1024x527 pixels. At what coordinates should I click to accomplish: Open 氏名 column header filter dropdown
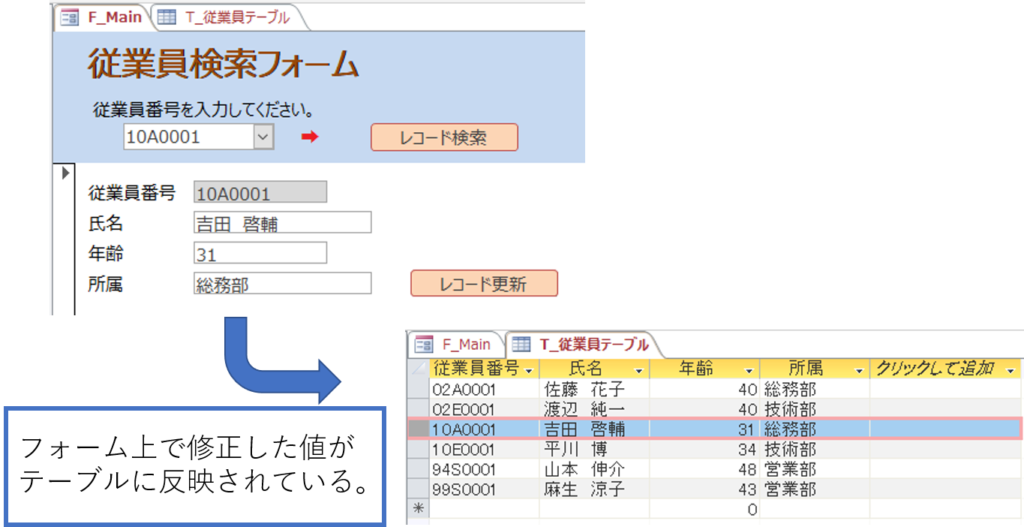639,370
